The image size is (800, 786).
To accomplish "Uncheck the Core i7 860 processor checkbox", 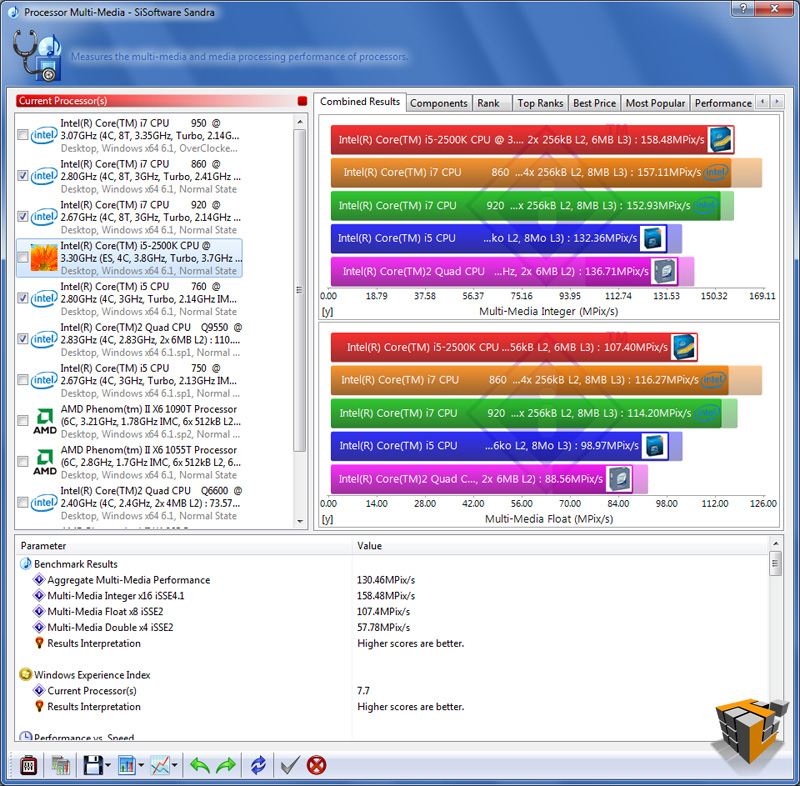I will 22,175.
